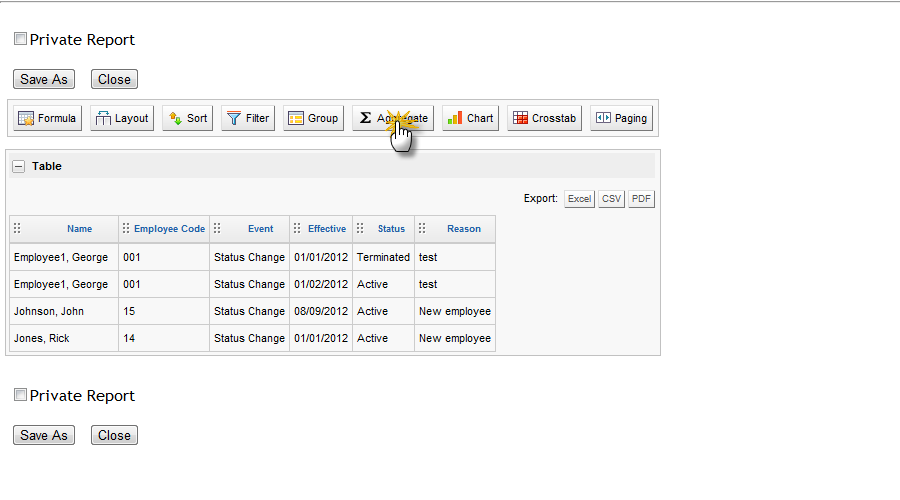Open the Sort tool

click(188, 118)
